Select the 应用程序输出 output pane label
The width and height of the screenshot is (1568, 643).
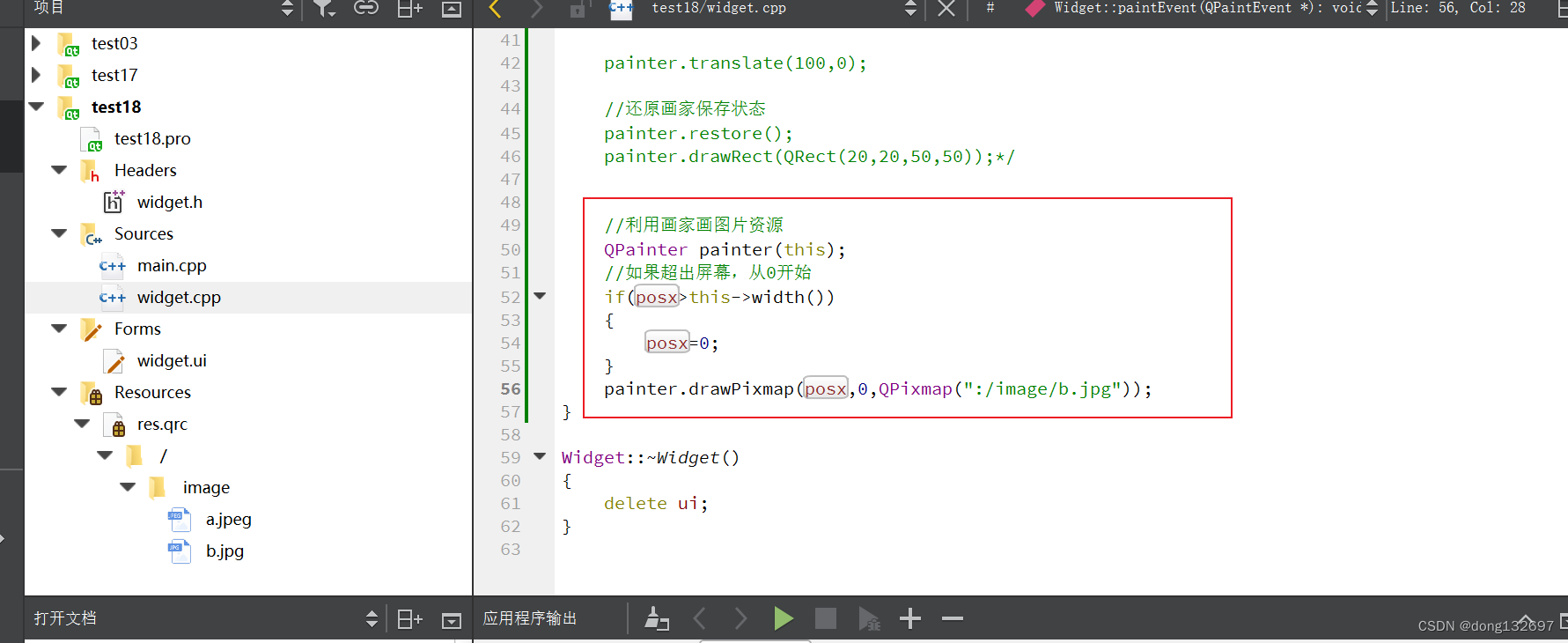[x=530, y=618]
